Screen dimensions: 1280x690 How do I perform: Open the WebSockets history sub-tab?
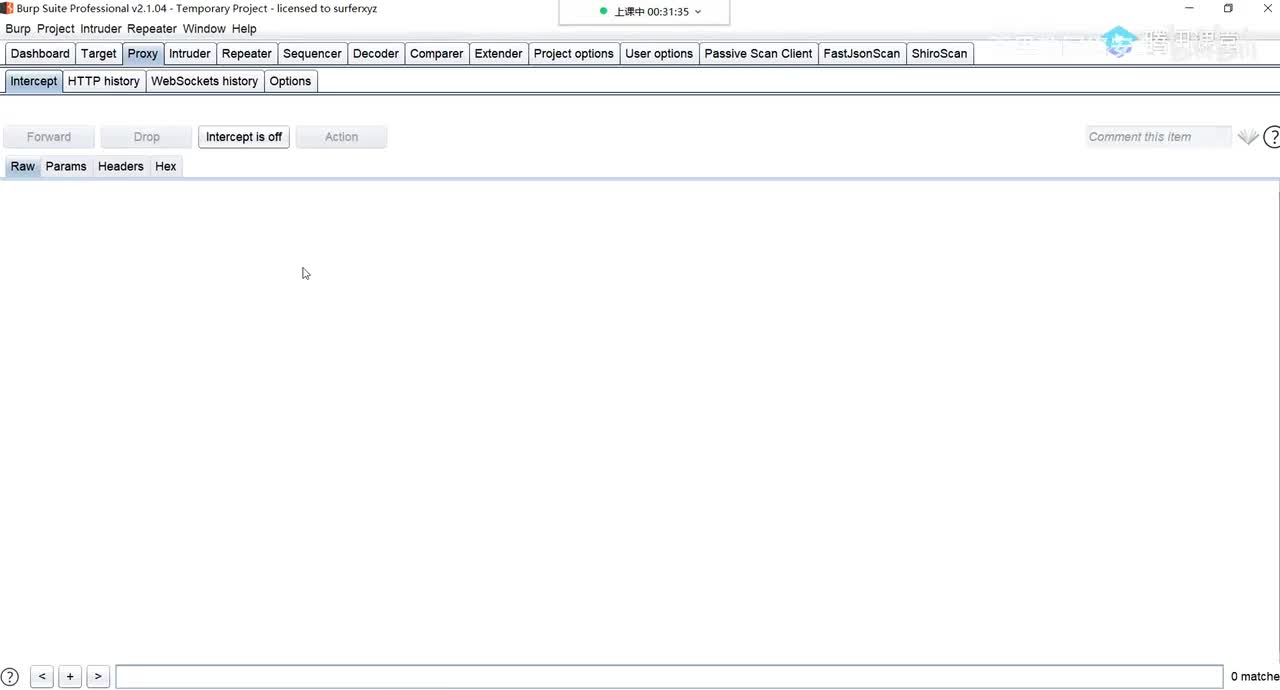point(205,81)
